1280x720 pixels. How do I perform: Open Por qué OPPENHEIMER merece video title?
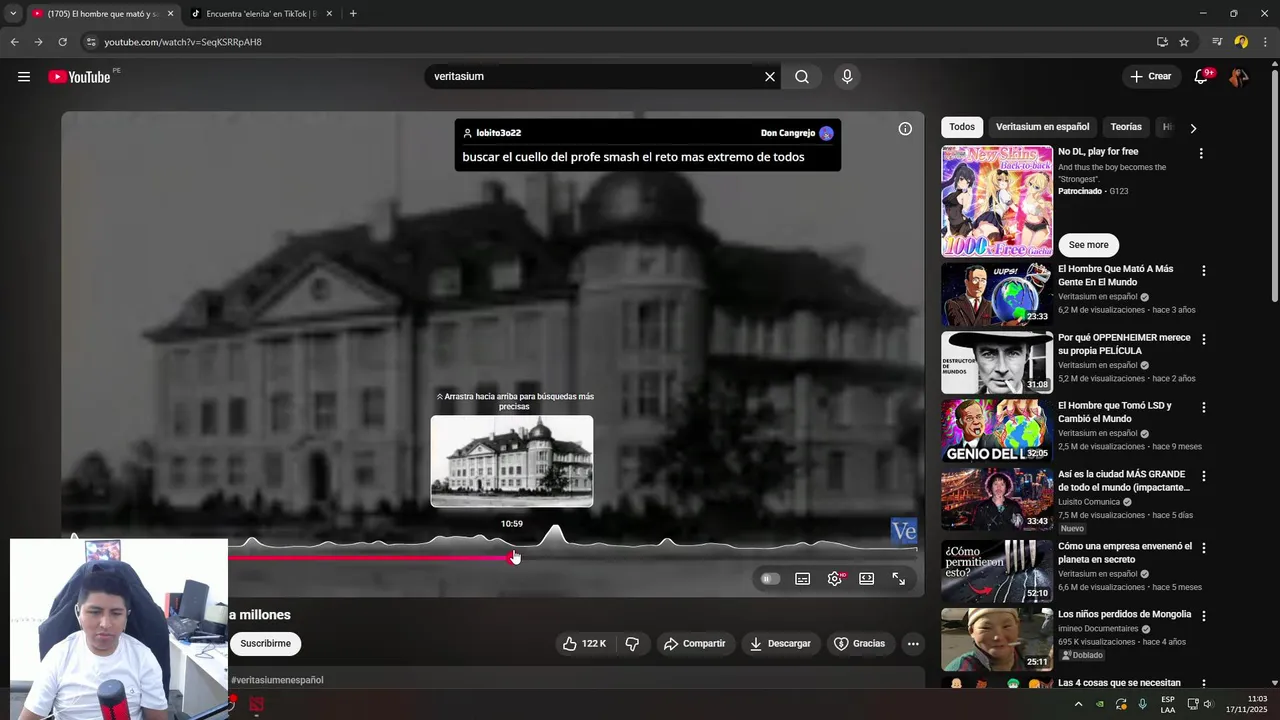pos(1124,344)
